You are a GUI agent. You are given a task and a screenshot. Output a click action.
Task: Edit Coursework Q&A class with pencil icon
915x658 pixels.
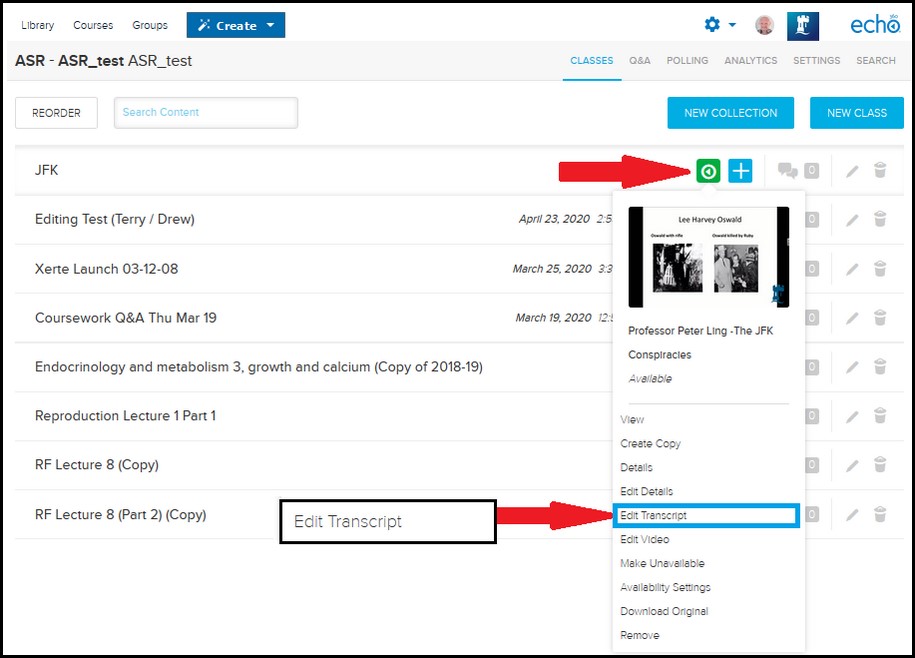tap(851, 318)
